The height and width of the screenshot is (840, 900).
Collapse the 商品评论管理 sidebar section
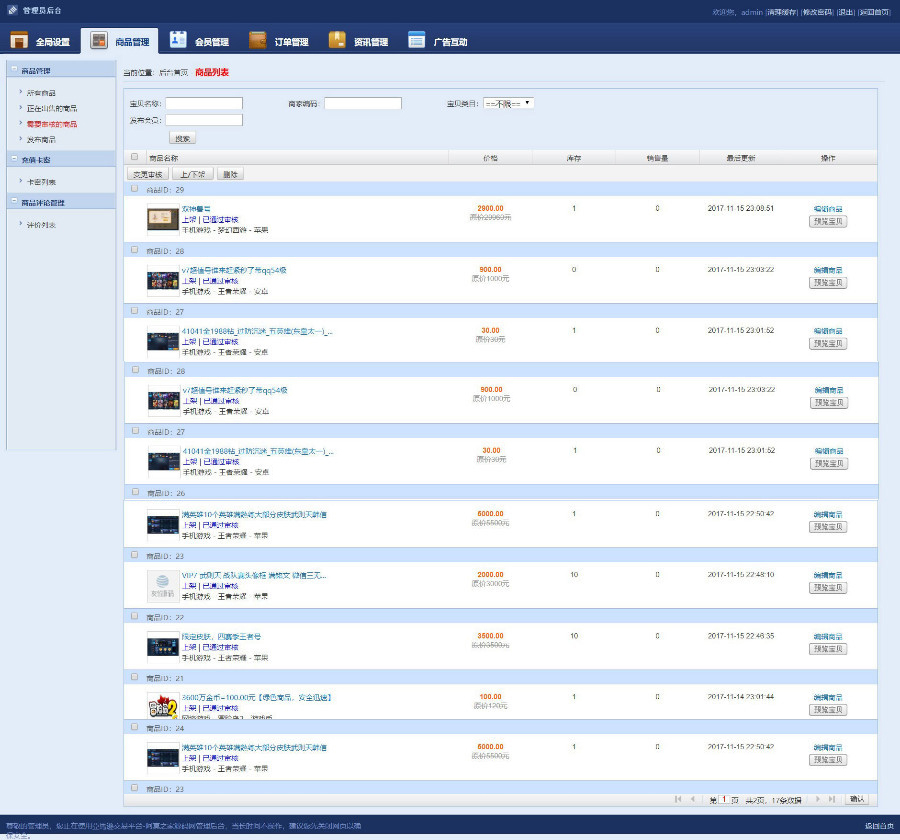[14, 202]
